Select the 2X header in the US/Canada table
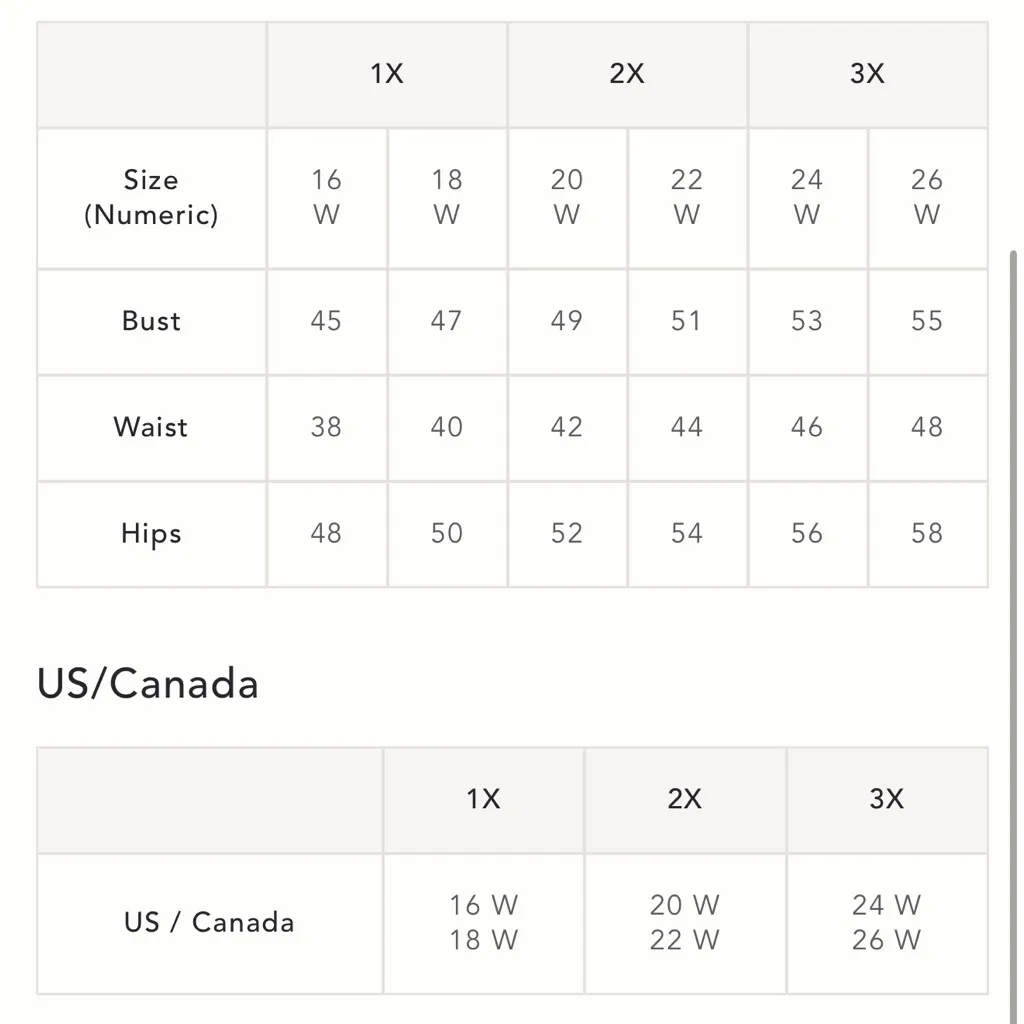The image size is (1024, 1024). [x=685, y=799]
